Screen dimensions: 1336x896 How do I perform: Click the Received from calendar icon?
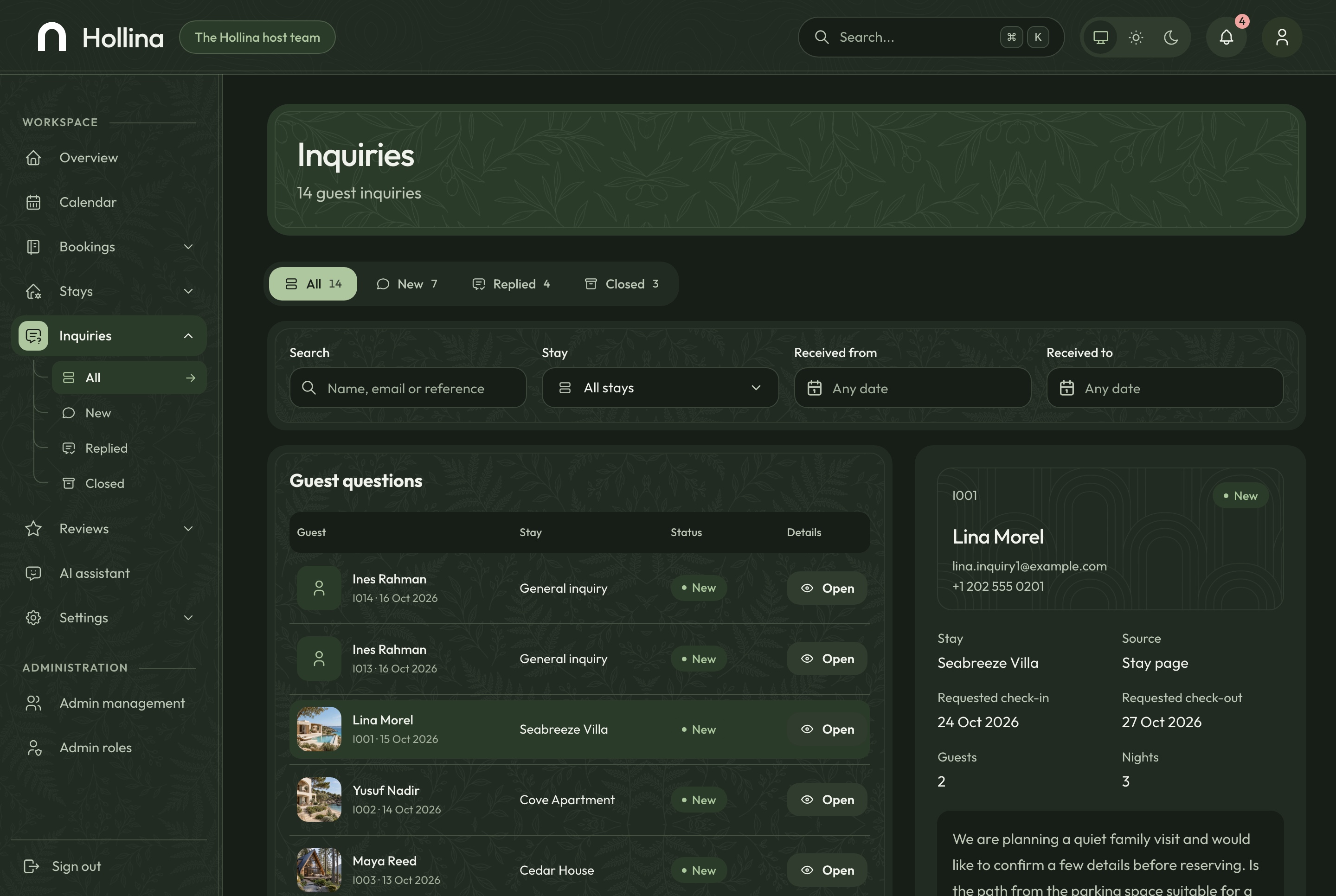click(814, 388)
